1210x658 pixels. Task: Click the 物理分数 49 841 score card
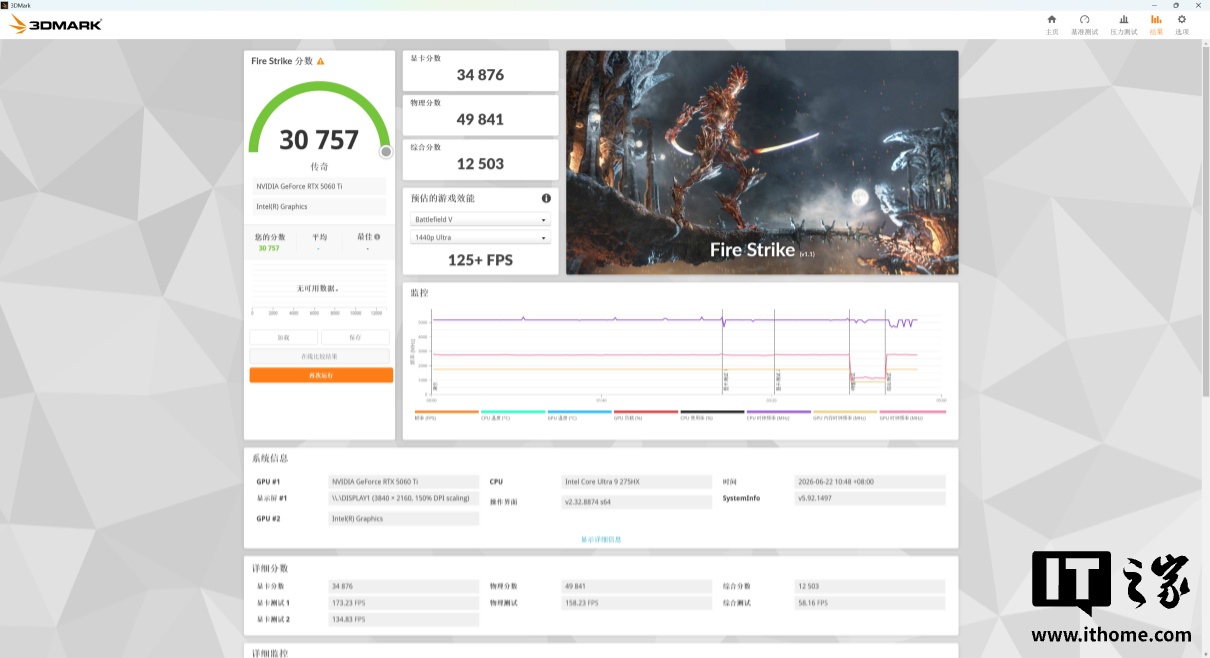(480, 114)
